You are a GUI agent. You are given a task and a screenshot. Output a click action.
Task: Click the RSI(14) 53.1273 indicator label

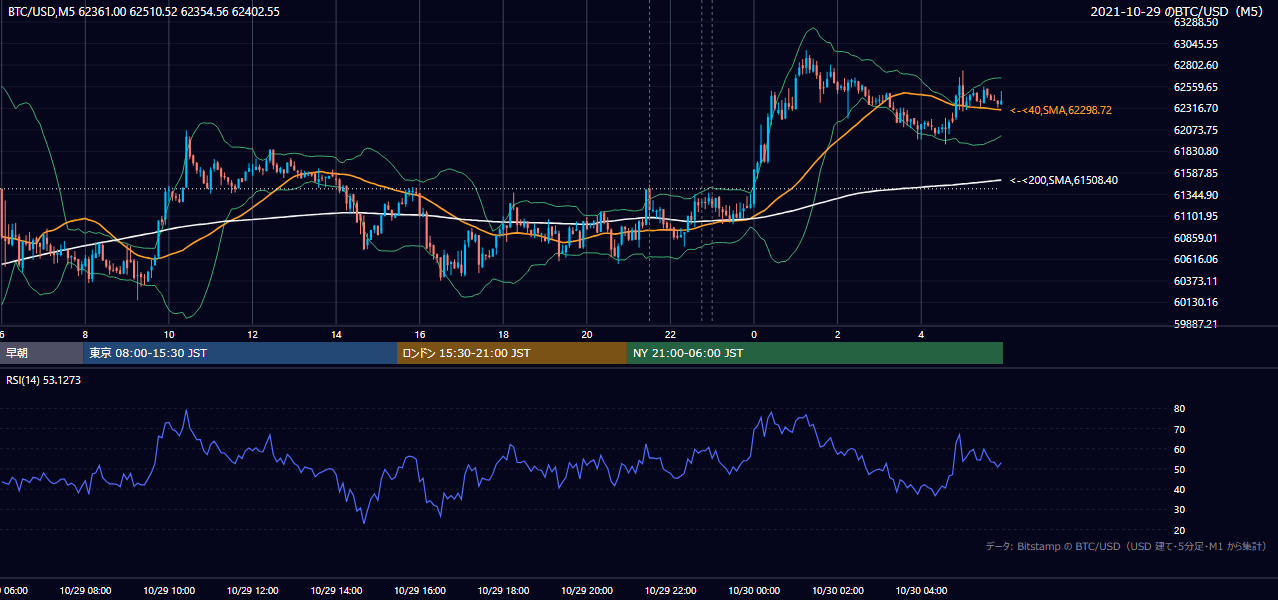coord(45,380)
